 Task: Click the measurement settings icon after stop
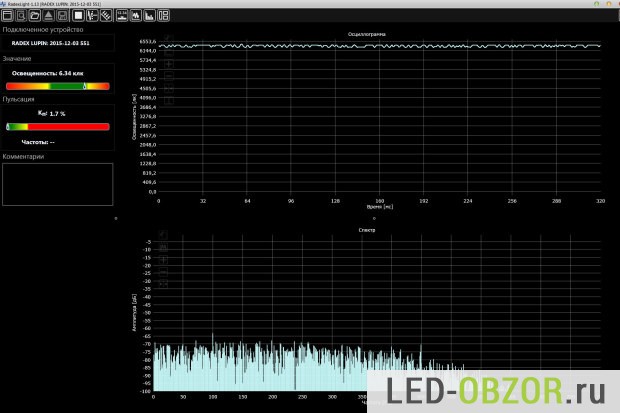point(93,16)
